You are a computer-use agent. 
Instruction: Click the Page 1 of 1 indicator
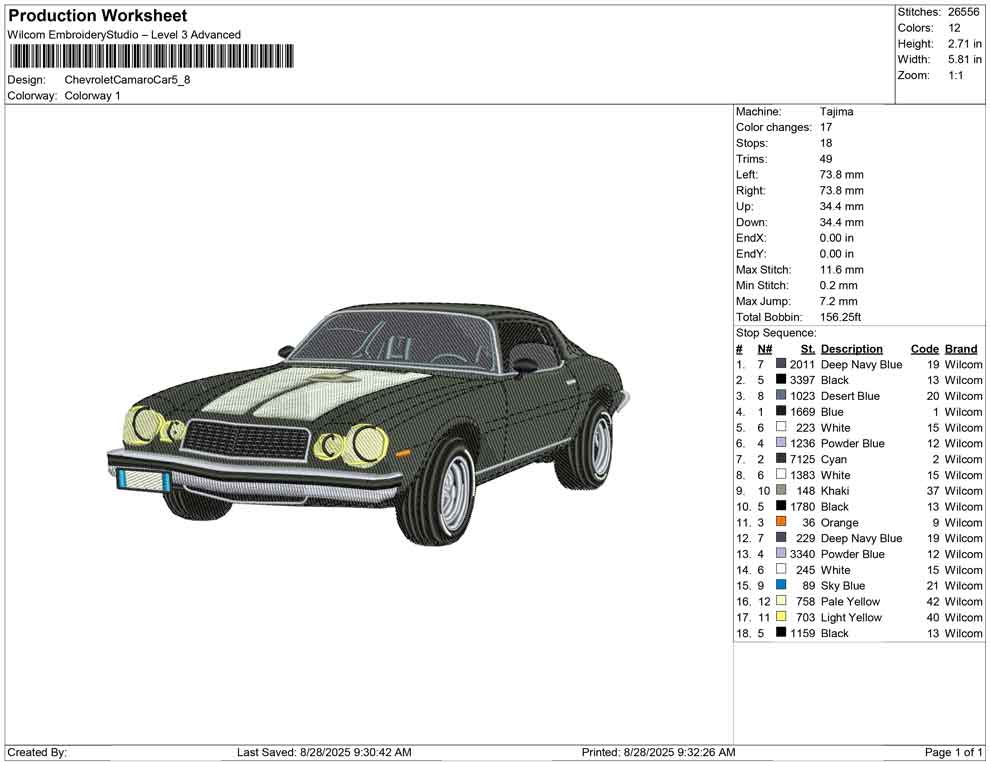953,752
